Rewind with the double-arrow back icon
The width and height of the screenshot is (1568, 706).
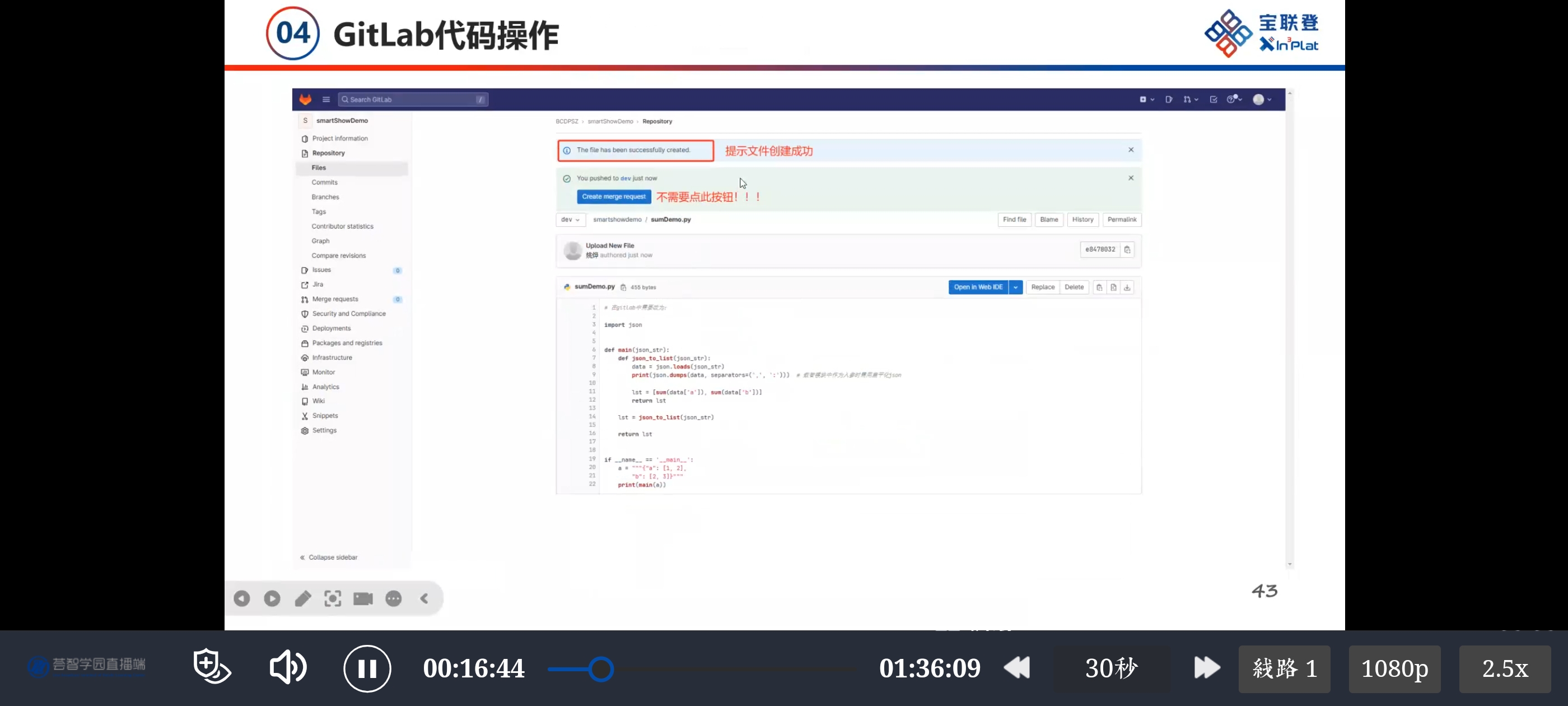1016,668
